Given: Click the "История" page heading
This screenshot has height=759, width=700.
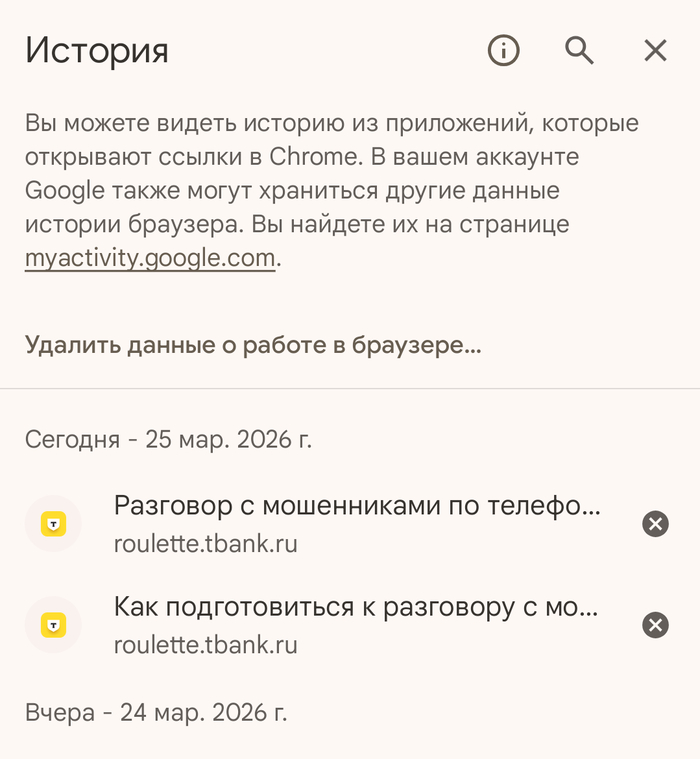Looking at the screenshot, I should click(97, 50).
